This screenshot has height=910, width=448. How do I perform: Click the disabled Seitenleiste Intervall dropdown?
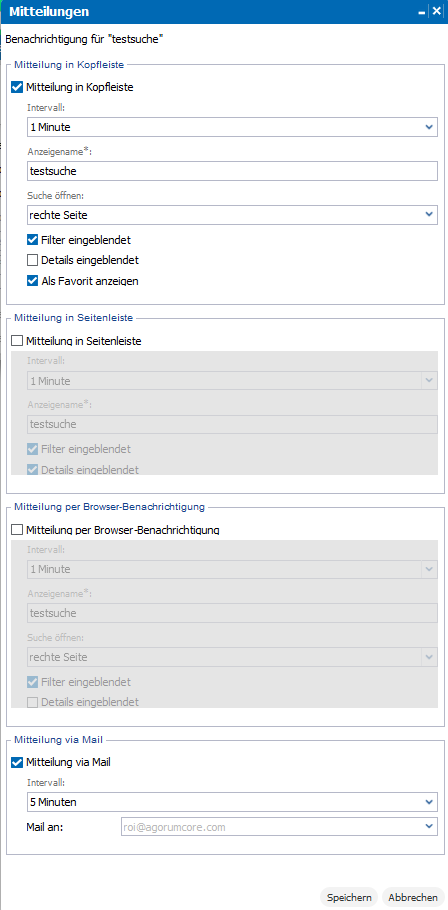point(232,381)
